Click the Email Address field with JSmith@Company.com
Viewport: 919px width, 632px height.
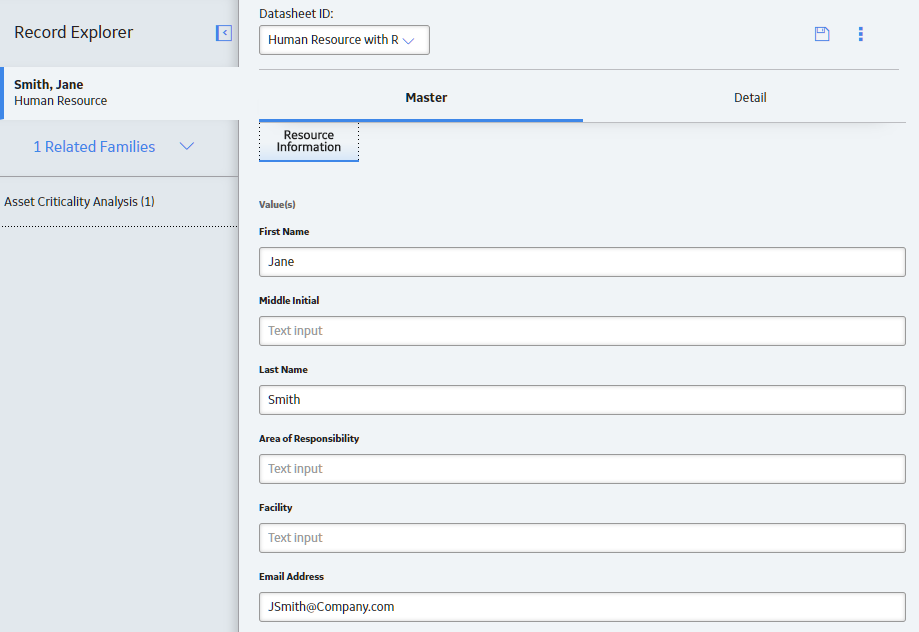[582, 607]
